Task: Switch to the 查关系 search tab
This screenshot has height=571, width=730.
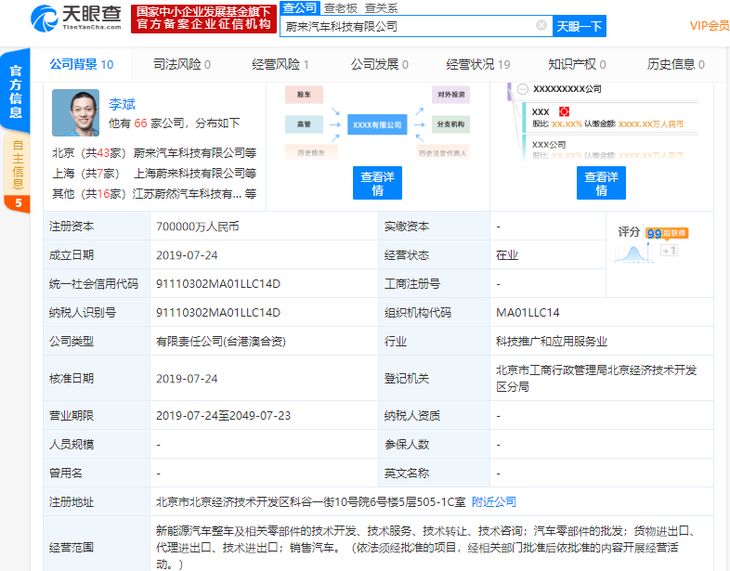Action: pyautogui.click(x=381, y=8)
